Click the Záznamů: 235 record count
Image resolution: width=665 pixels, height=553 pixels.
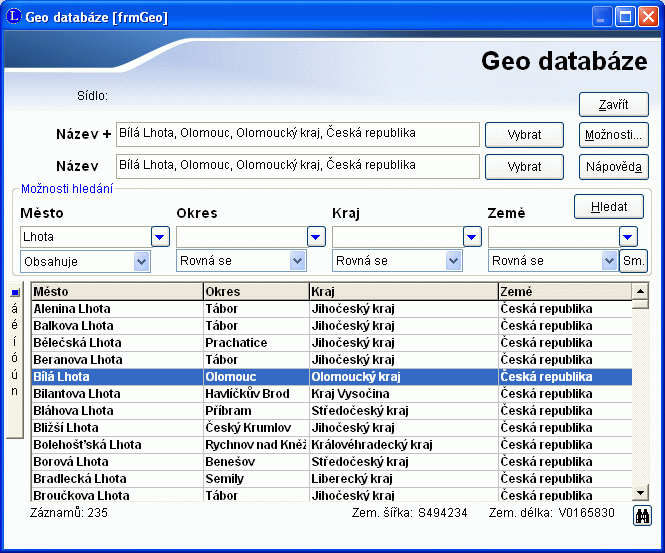pos(69,513)
